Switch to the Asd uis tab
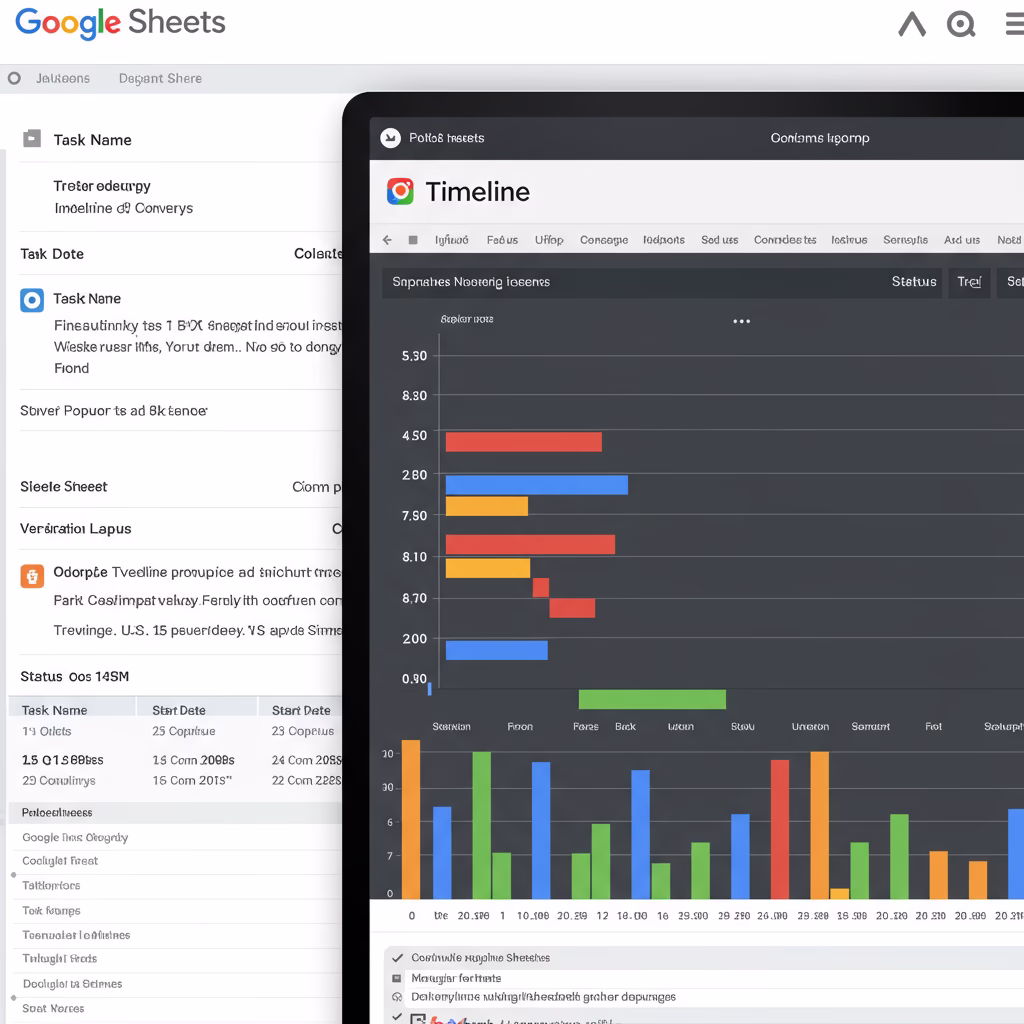Viewport: 1024px width, 1024px height. [x=962, y=240]
